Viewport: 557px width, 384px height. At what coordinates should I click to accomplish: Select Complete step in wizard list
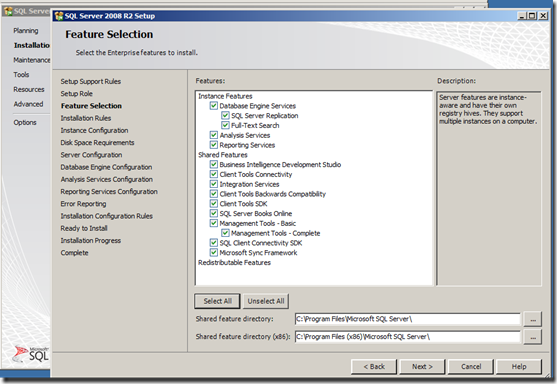click(74, 253)
